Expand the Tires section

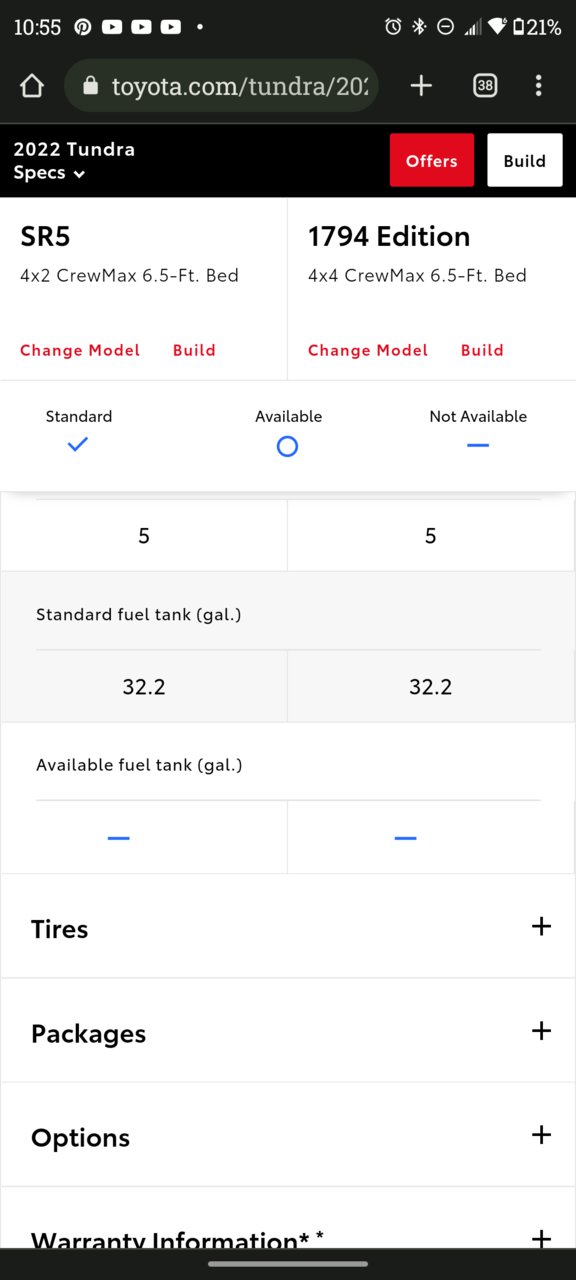pos(288,927)
